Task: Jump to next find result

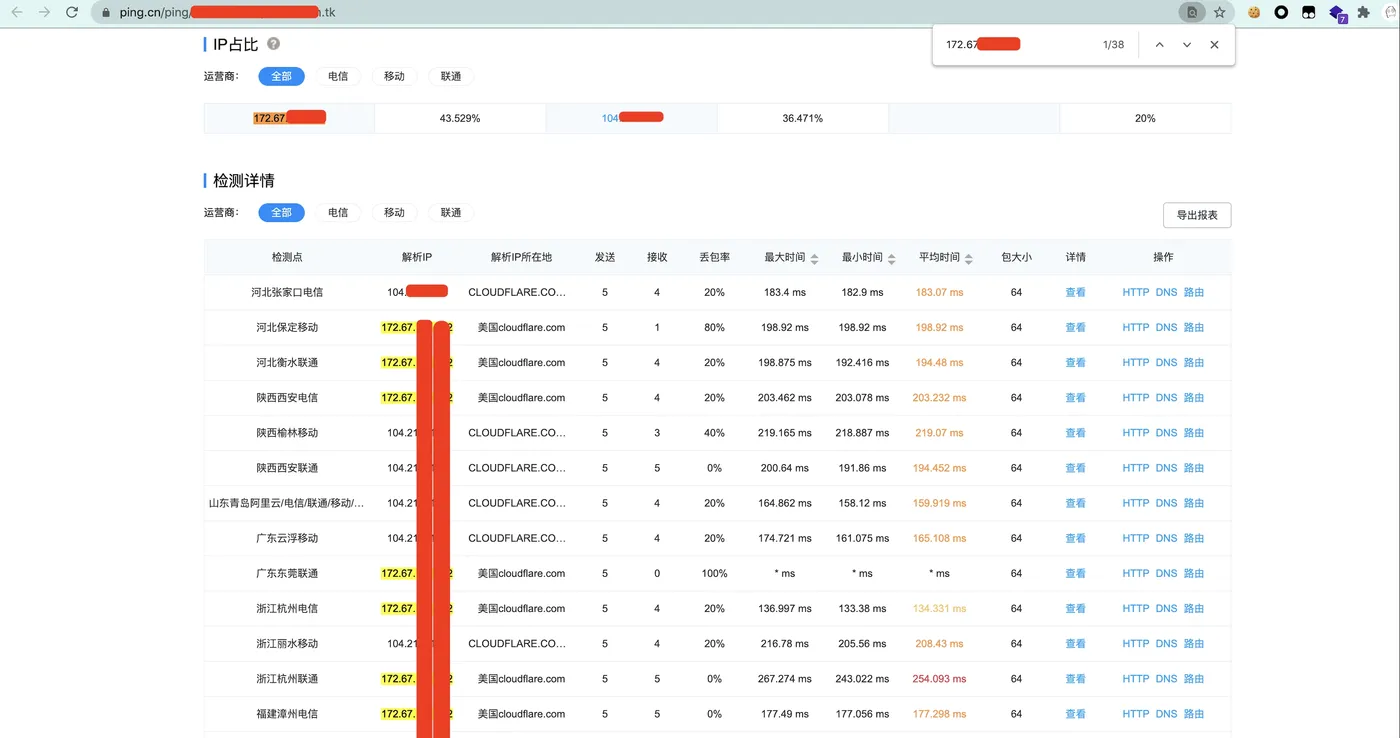Action: click(x=1187, y=45)
